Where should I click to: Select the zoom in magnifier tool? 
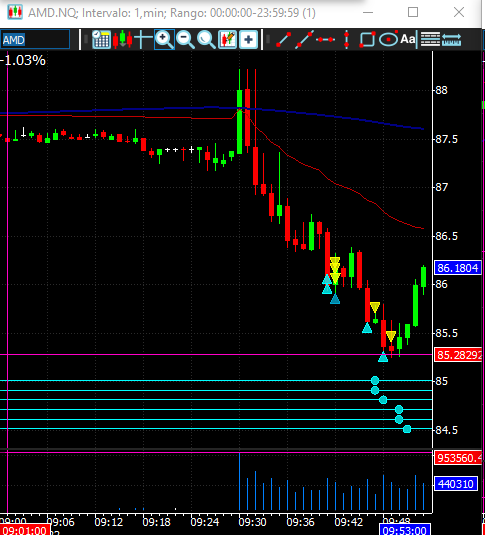164,40
